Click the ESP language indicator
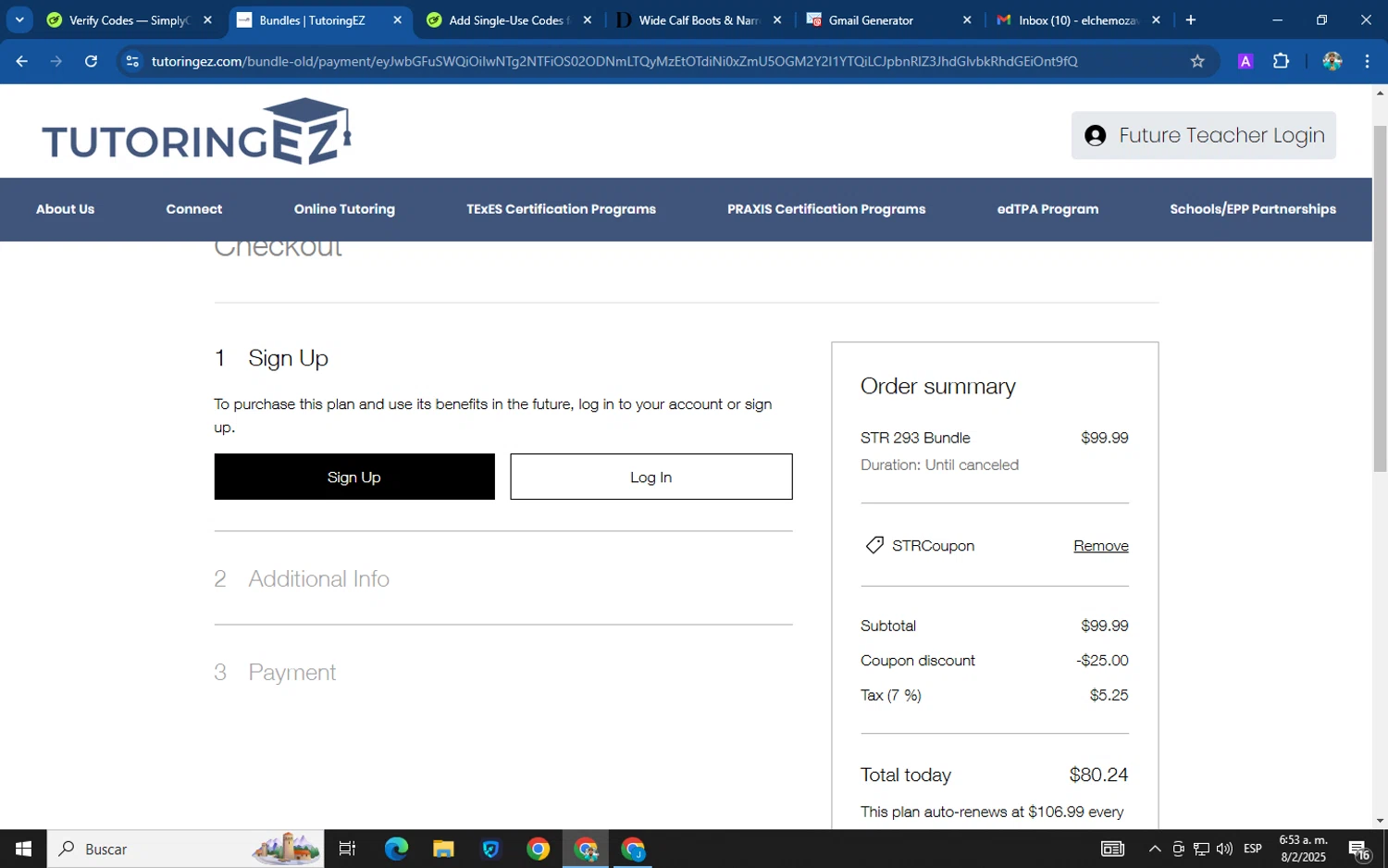 tap(1253, 849)
